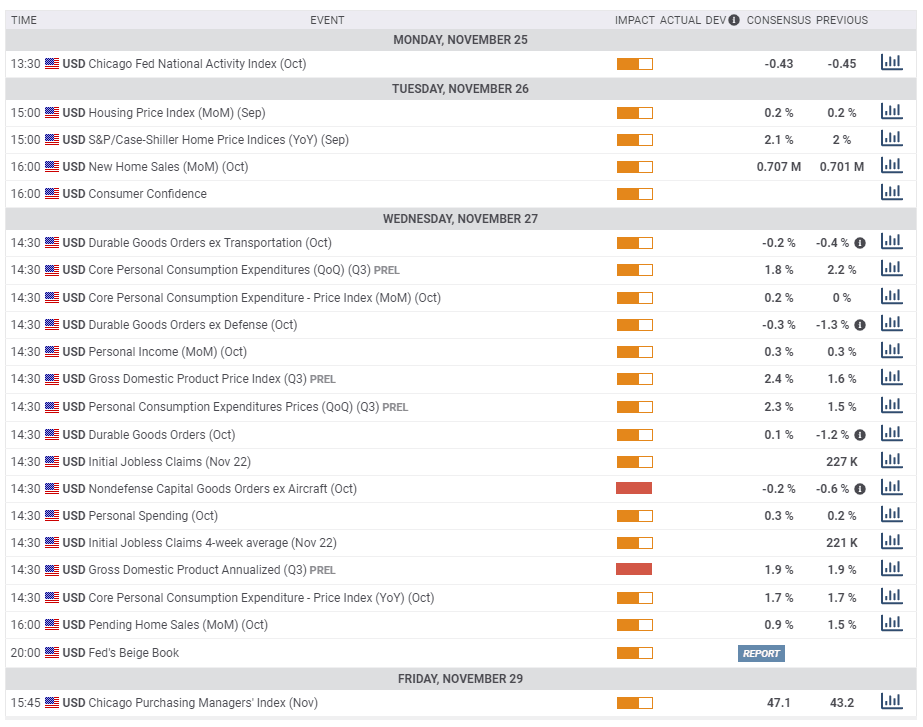Open the chart for Initial Jobless Claims
Screen dimensions: 923x727
[890, 460]
